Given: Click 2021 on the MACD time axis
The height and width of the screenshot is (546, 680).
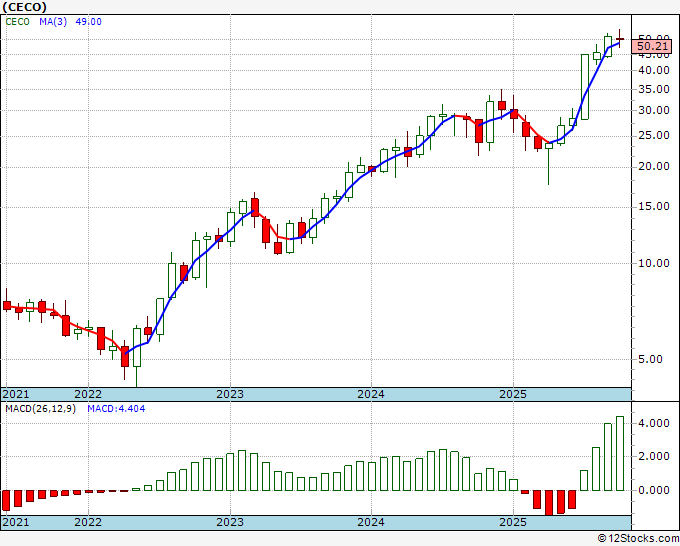Looking at the screenshot, I should (x=16, y=522).
